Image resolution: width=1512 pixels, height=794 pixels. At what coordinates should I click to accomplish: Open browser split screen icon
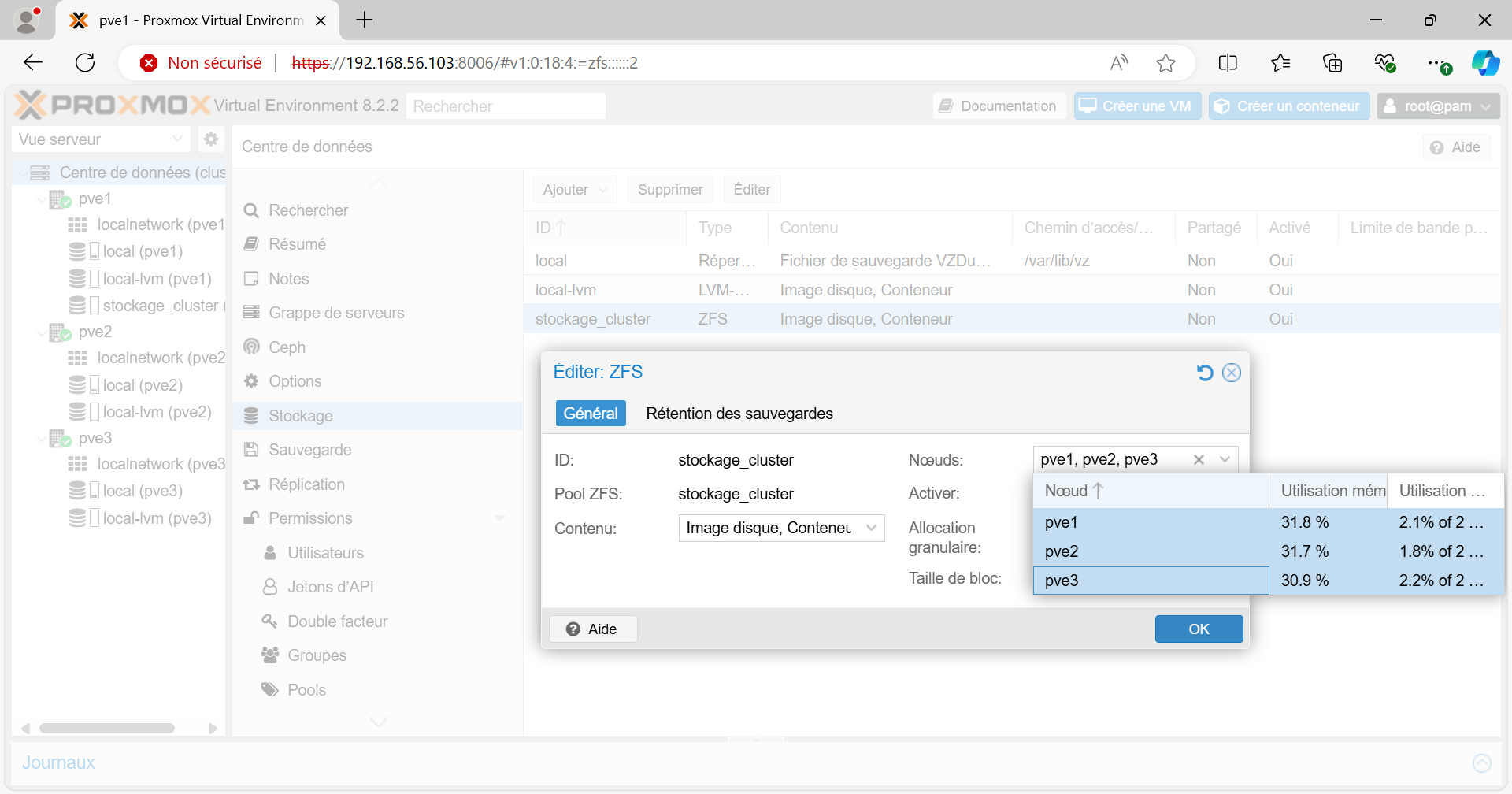[x=1228, y=63]
